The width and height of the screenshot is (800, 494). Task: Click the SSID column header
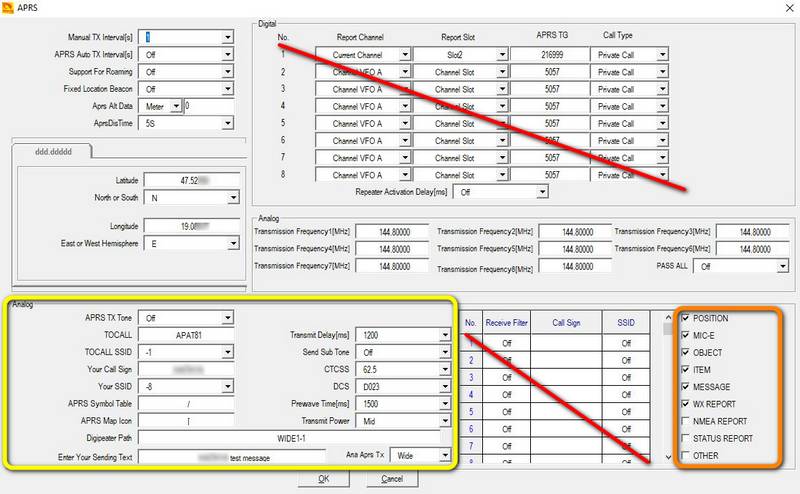point(626,323)
